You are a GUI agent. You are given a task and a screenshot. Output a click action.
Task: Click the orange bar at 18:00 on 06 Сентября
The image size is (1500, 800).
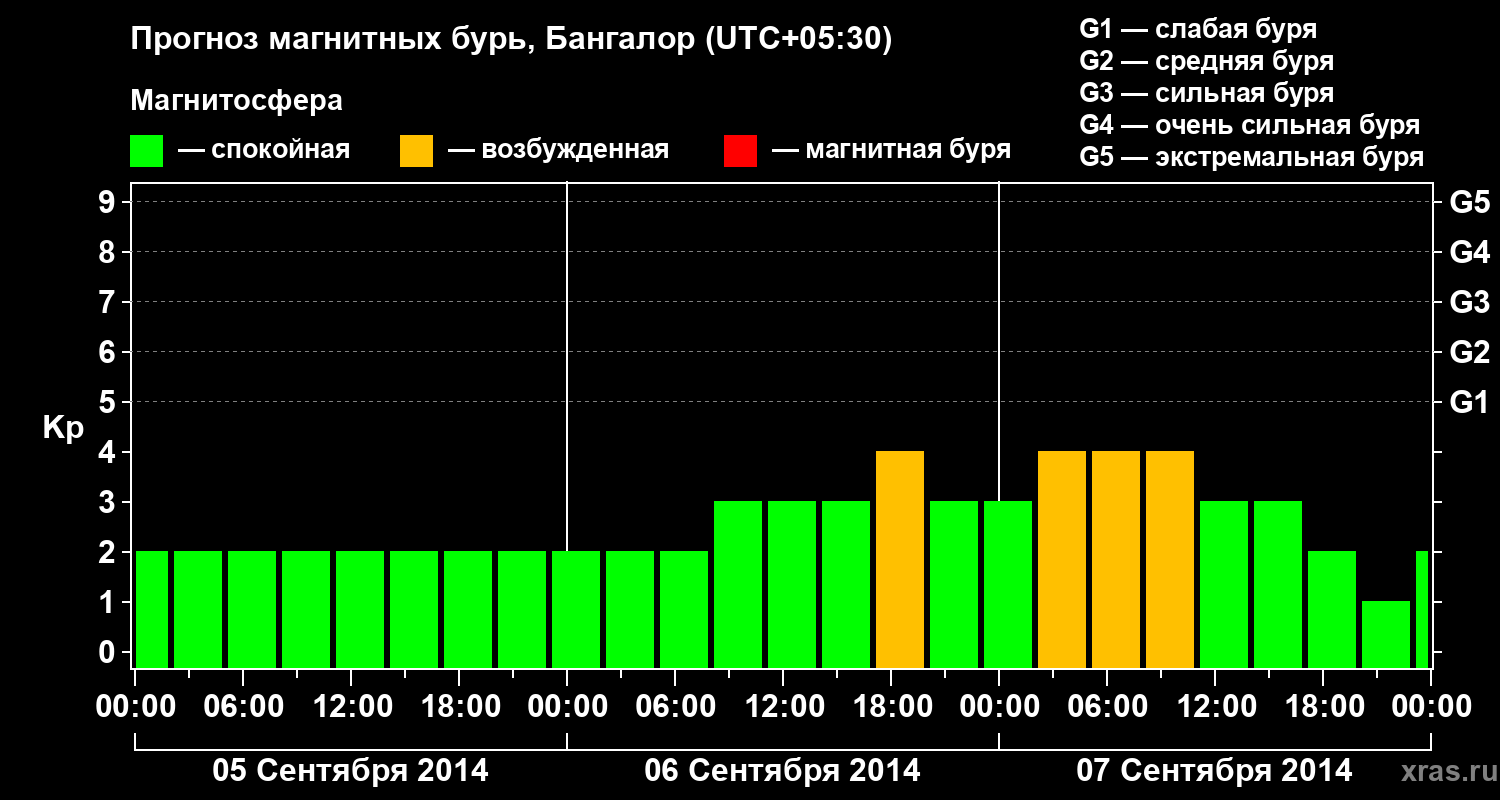[900, 559]
